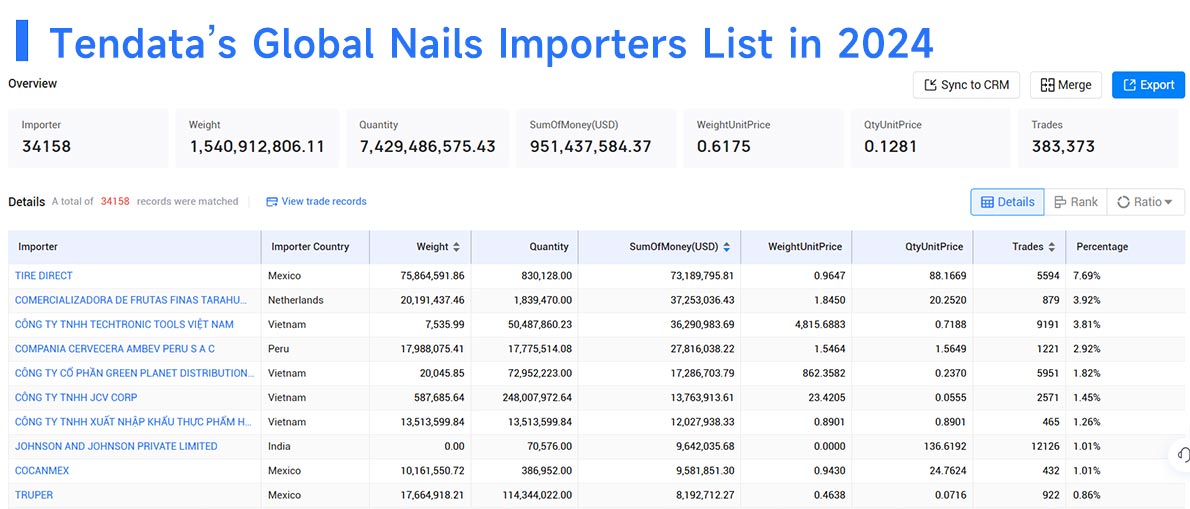Viewport: 1190px width, 509px height.
Task: Click the Overview heading
Action: click(33, 83)
